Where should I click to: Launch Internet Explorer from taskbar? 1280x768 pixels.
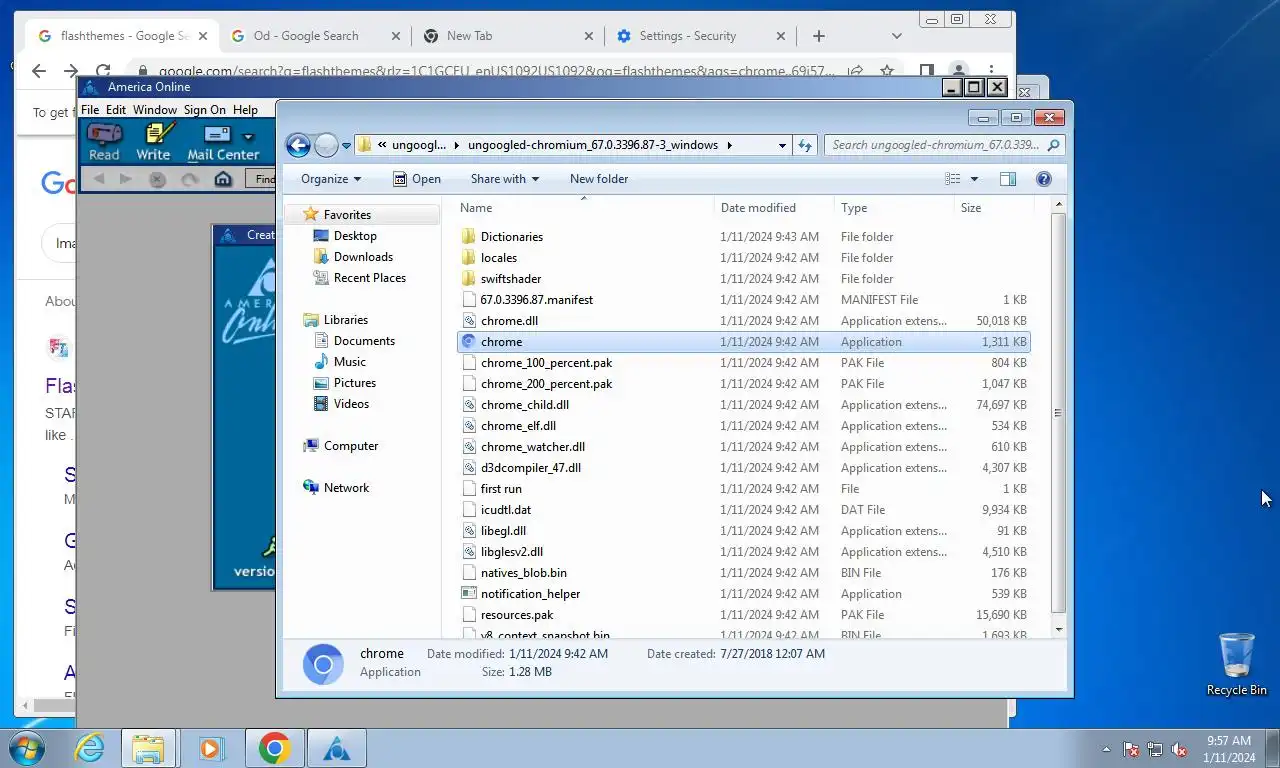(89, 748)
